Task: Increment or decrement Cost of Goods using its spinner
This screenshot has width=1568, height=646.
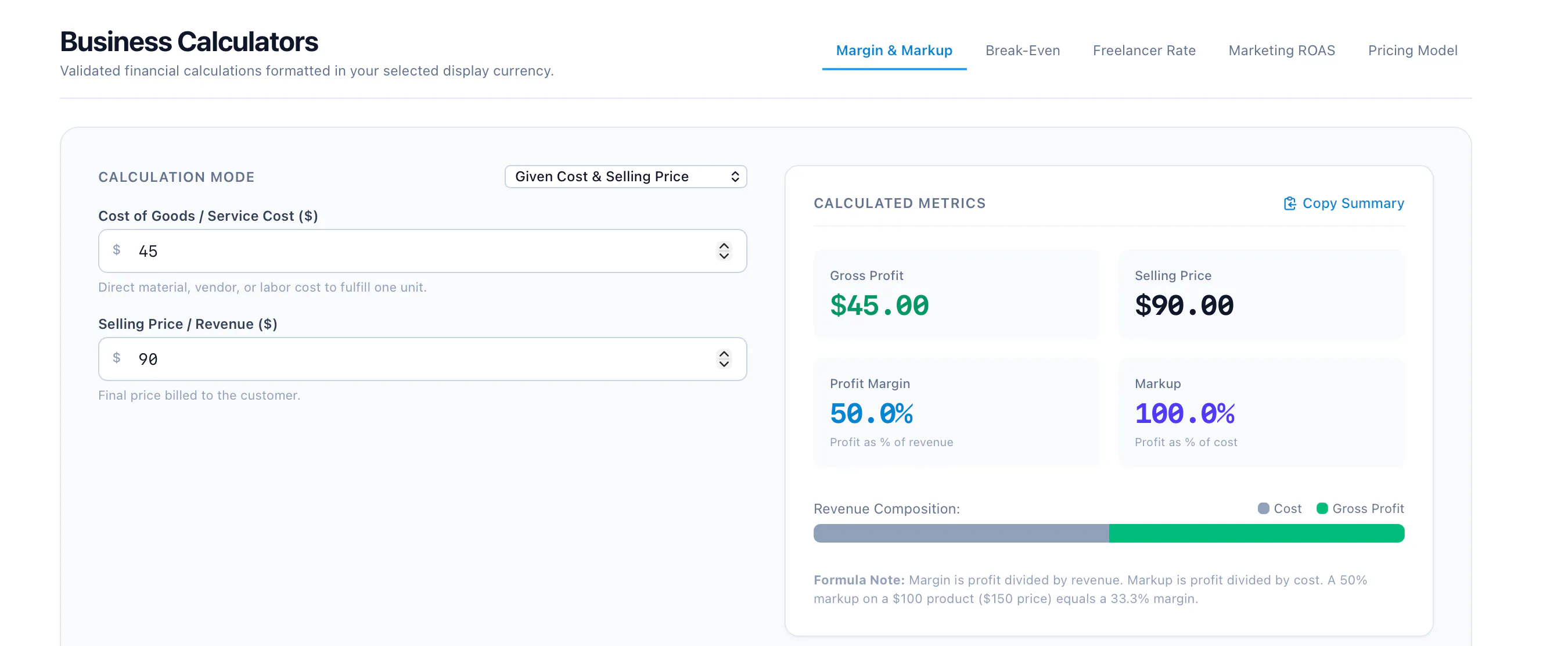Action: (x=724, y=251)
